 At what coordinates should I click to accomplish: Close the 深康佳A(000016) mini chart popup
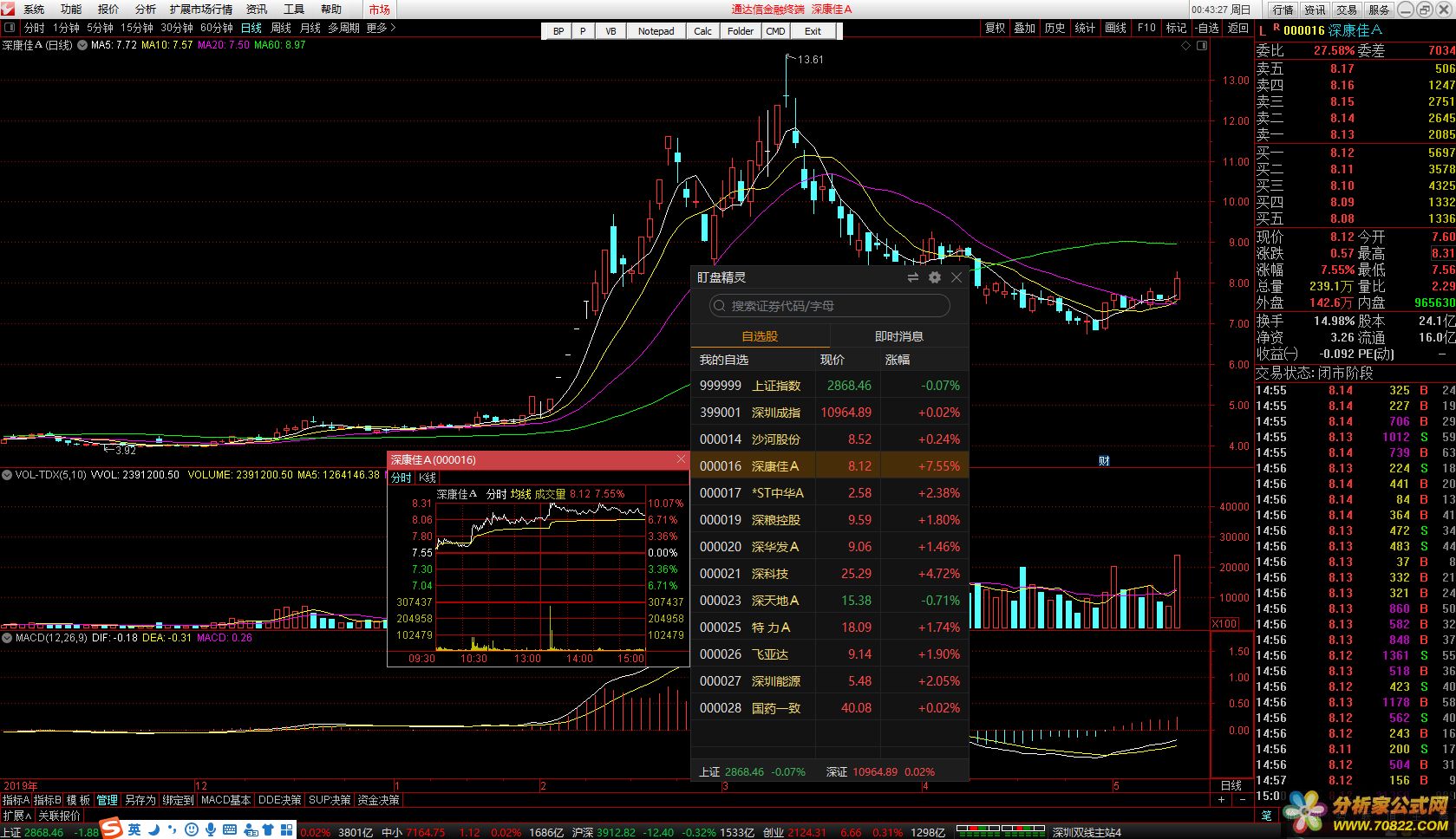681,459
